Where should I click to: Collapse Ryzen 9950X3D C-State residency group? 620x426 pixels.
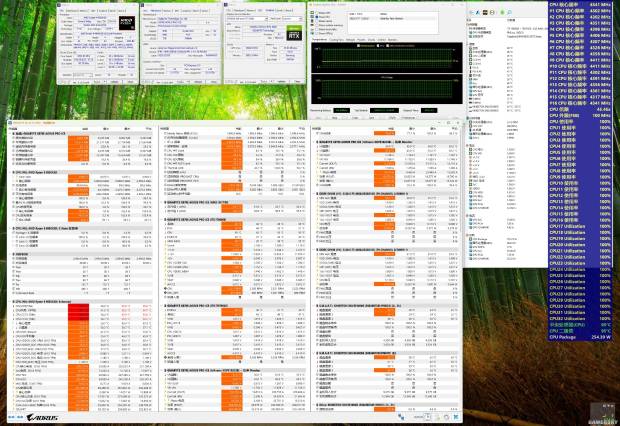tap(11, 228)
